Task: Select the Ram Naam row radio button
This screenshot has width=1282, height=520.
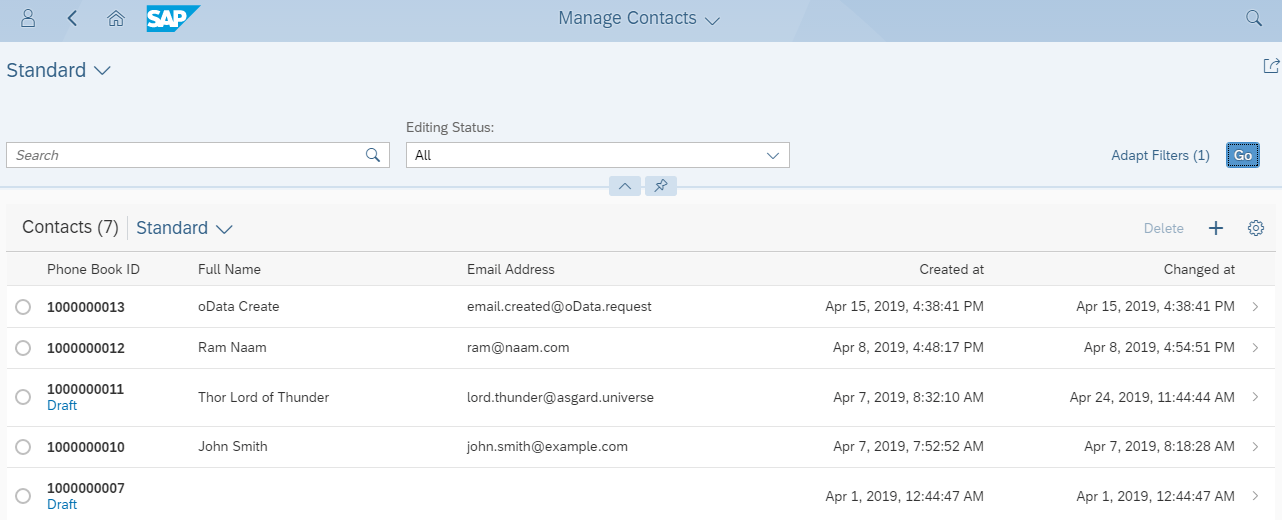Action: click(x=23, y=348)
